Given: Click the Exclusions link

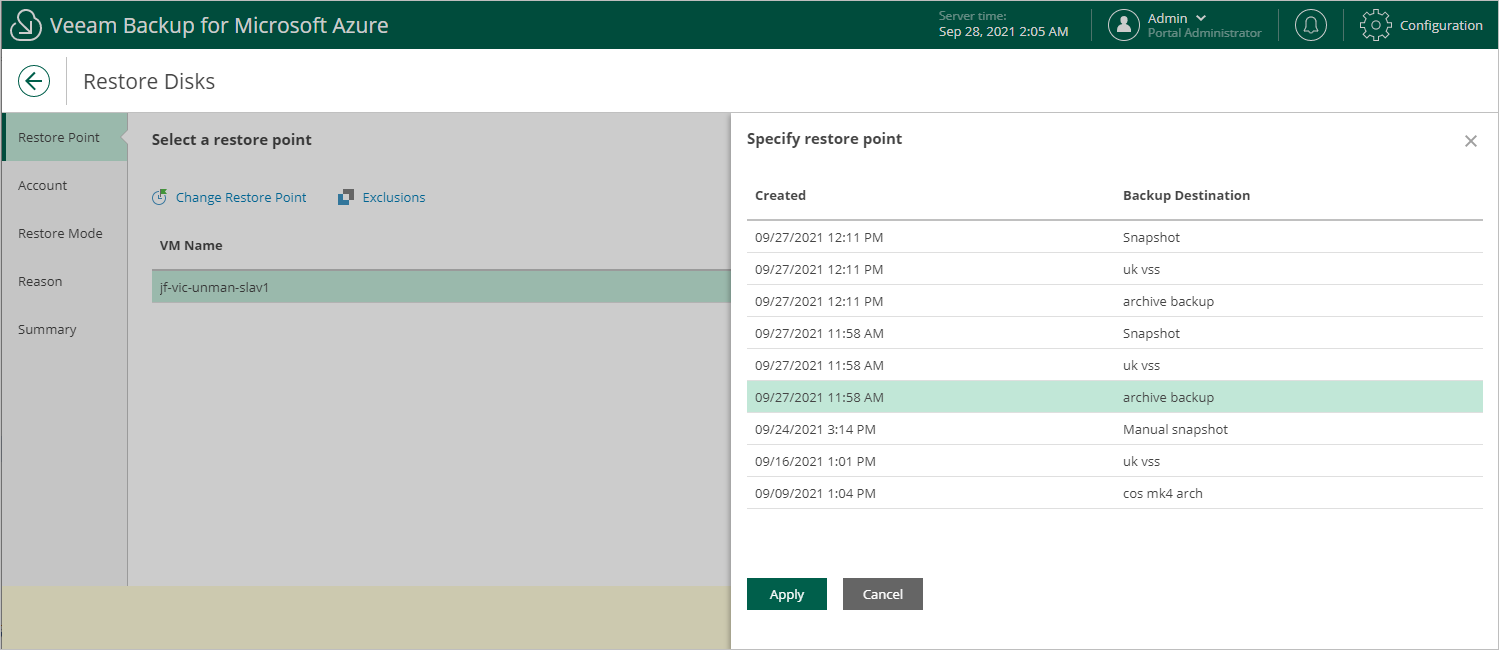Looking at the screenshot, I should (x=394, y=197).
